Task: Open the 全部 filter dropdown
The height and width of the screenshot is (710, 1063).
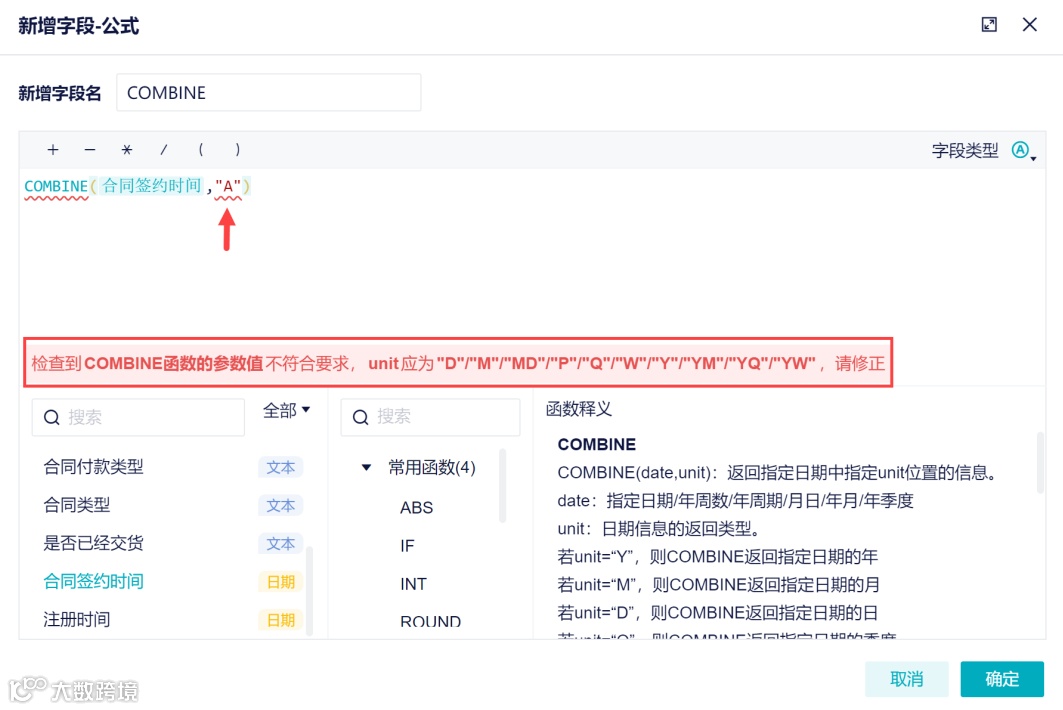Action: tap(287, 412)
